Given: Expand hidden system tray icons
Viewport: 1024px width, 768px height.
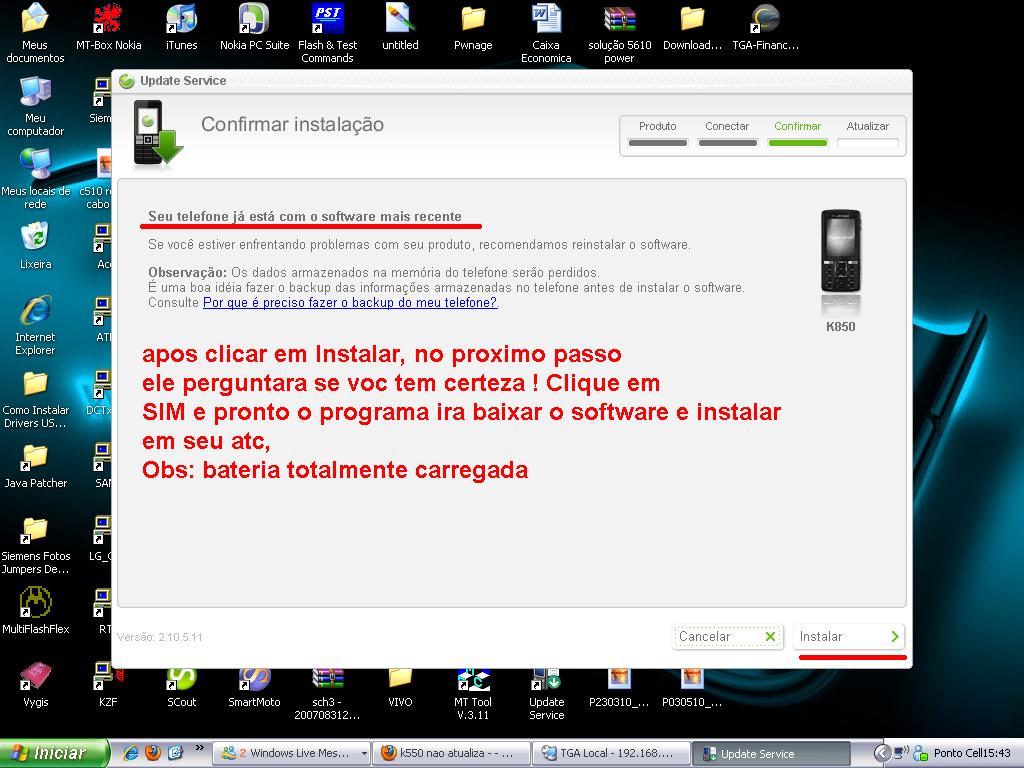Looking at the screenshot, I should tap(882, 753).
